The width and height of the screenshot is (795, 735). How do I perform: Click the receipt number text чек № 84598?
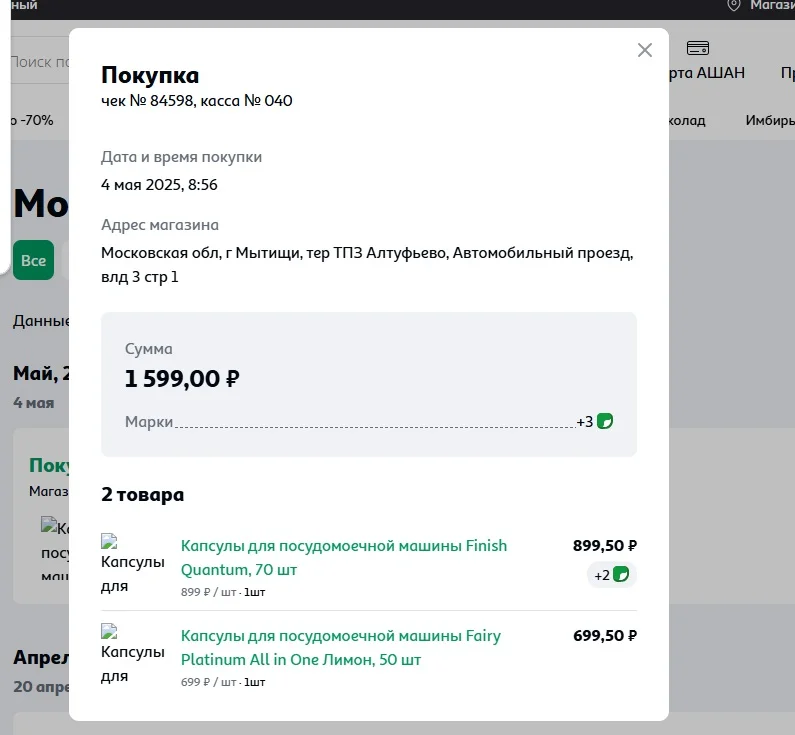coord(148,100)
